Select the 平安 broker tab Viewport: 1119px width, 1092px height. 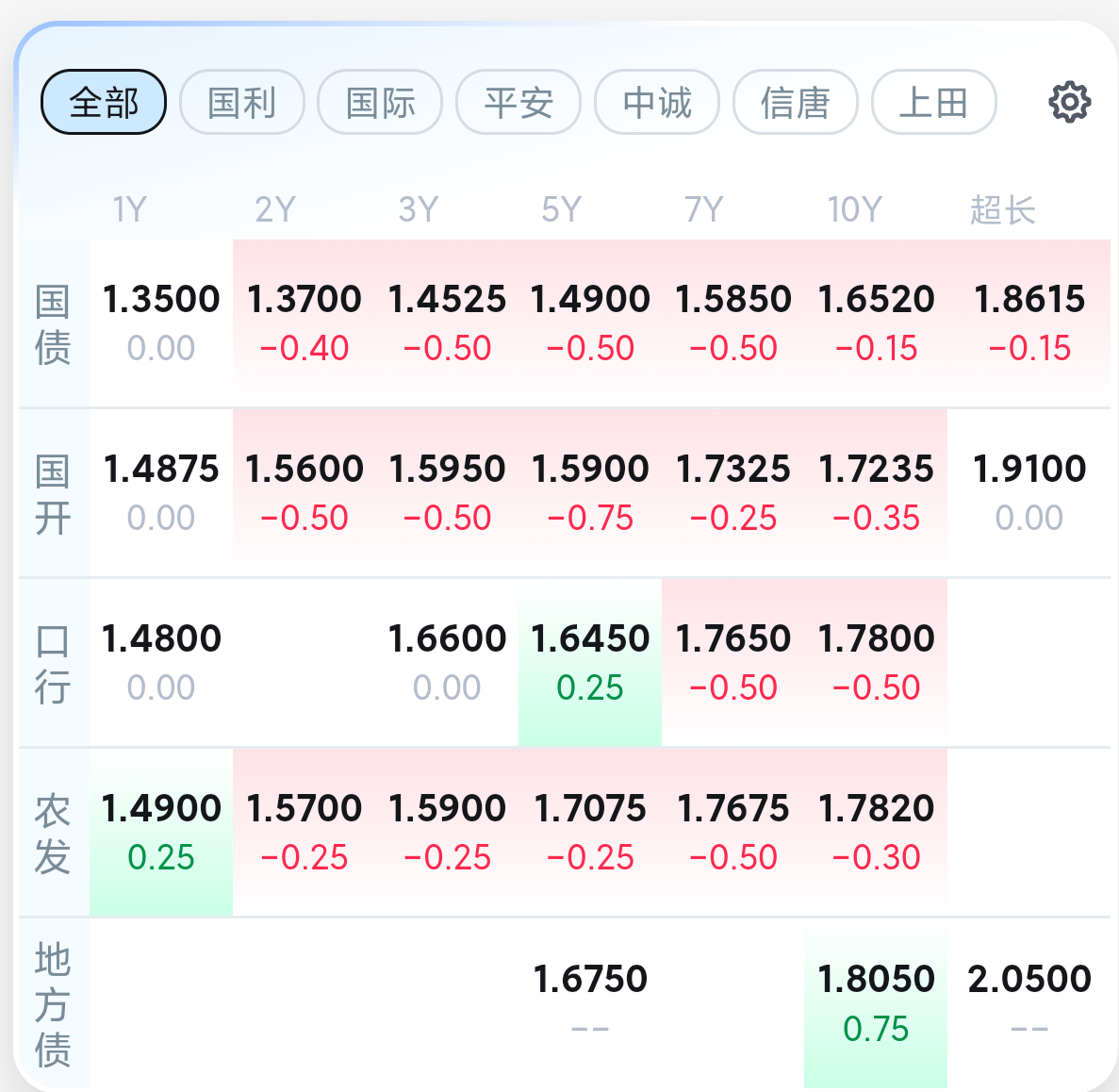[518, 102]
